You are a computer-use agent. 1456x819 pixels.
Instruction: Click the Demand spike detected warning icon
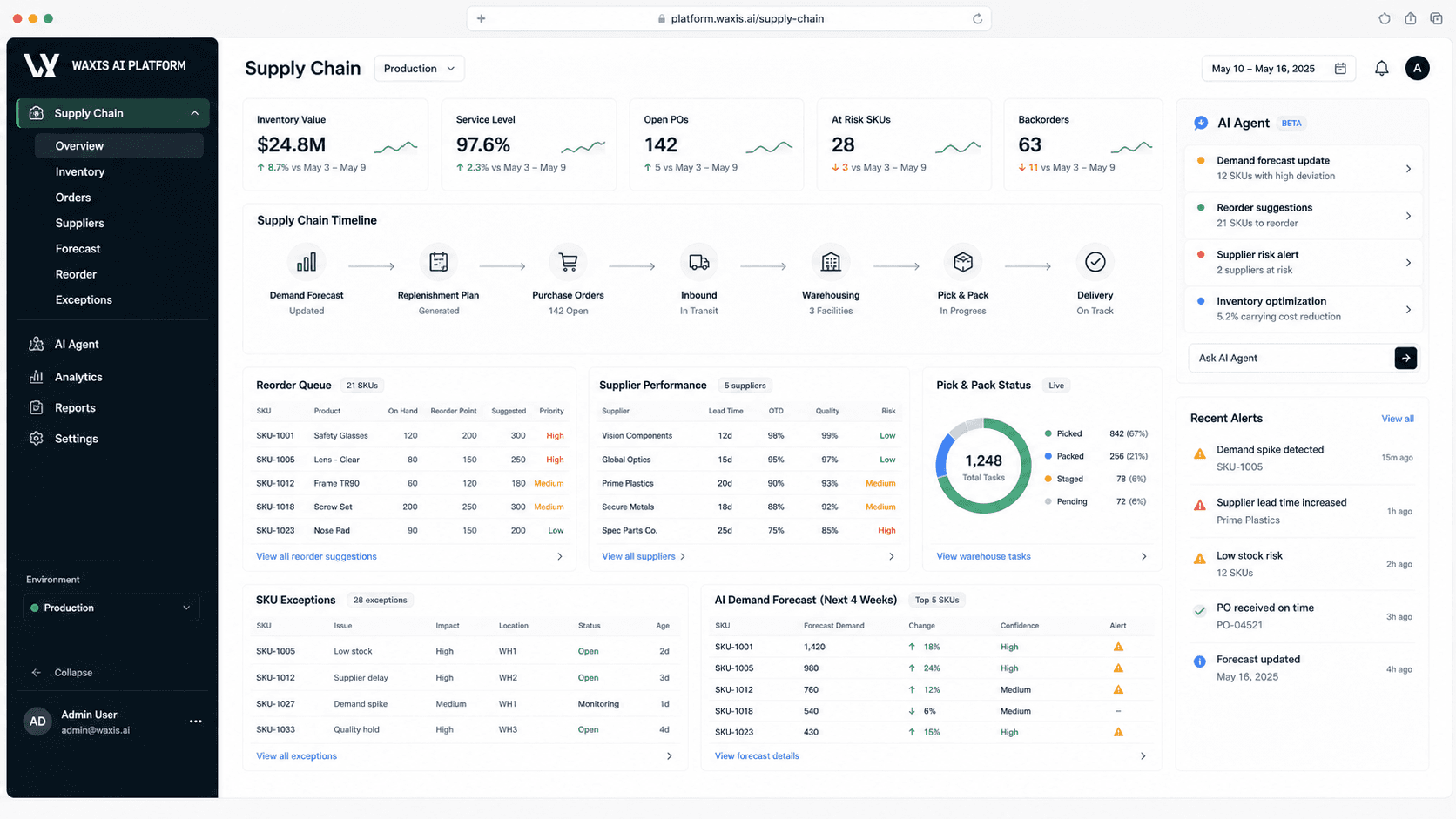[x=1200, y=453]
